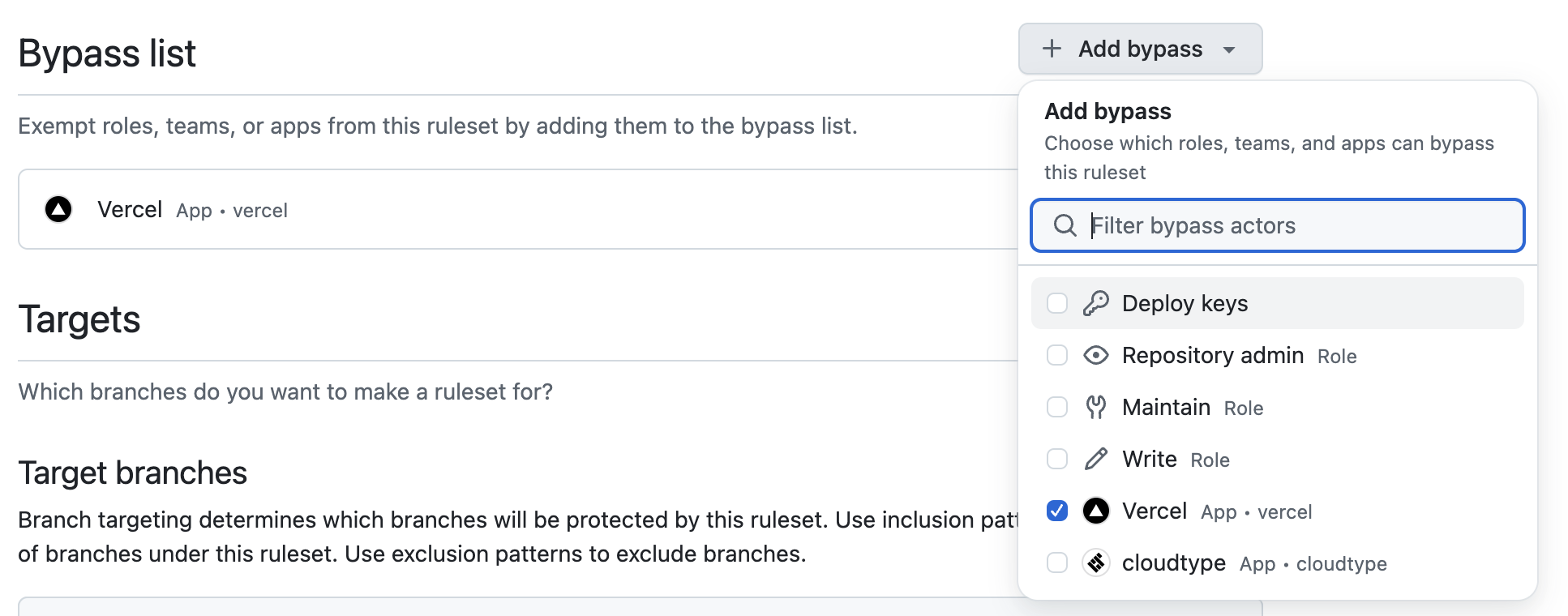Click the wrench icon beside Maintain
The image size is (1568, 616).
(x=1095, y=407)
